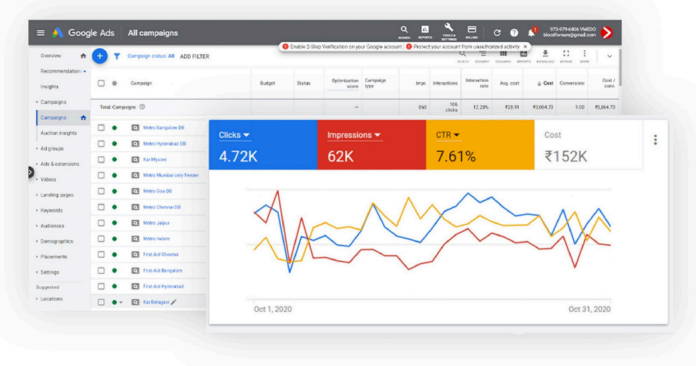Open the Billing icon
The width and height of the screenshot is (696, 366).
(472, 31)
